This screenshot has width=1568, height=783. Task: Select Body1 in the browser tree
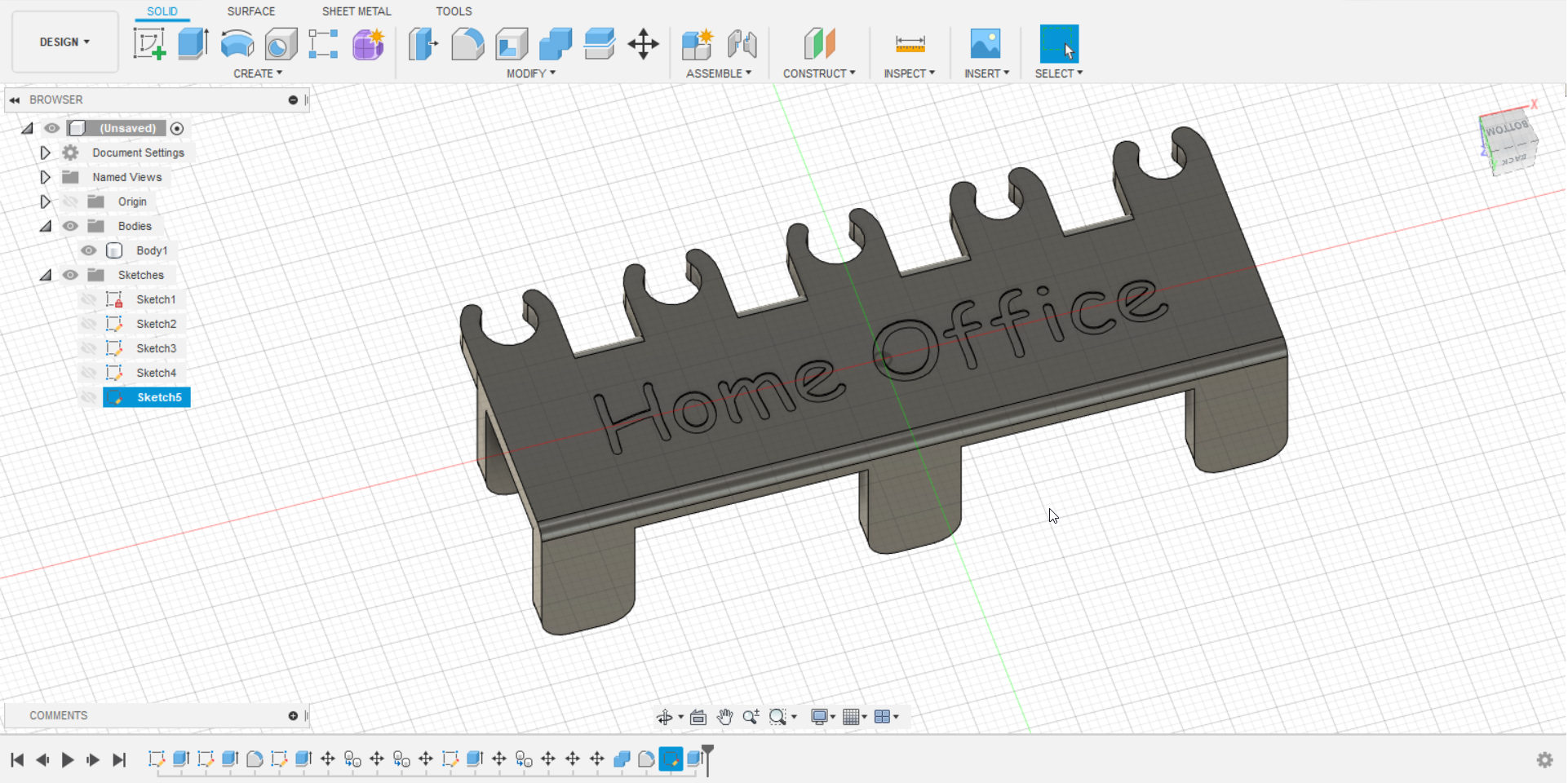pyautogui.click(x=152, y=250)
